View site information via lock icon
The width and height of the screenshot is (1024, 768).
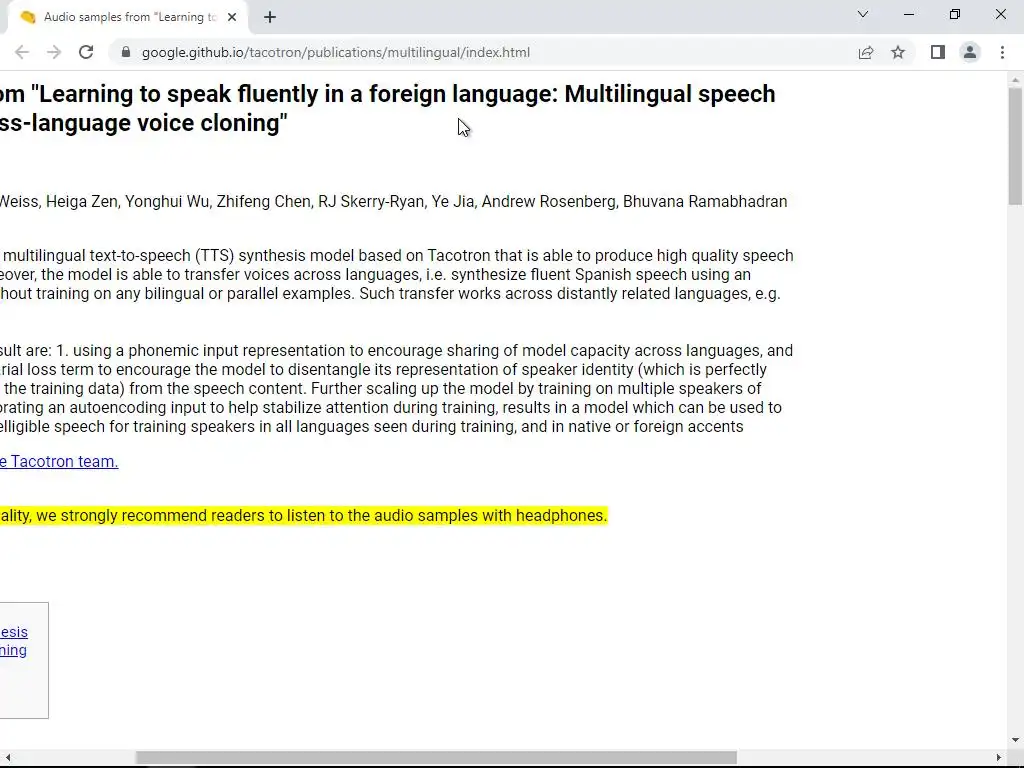point(126,52)
